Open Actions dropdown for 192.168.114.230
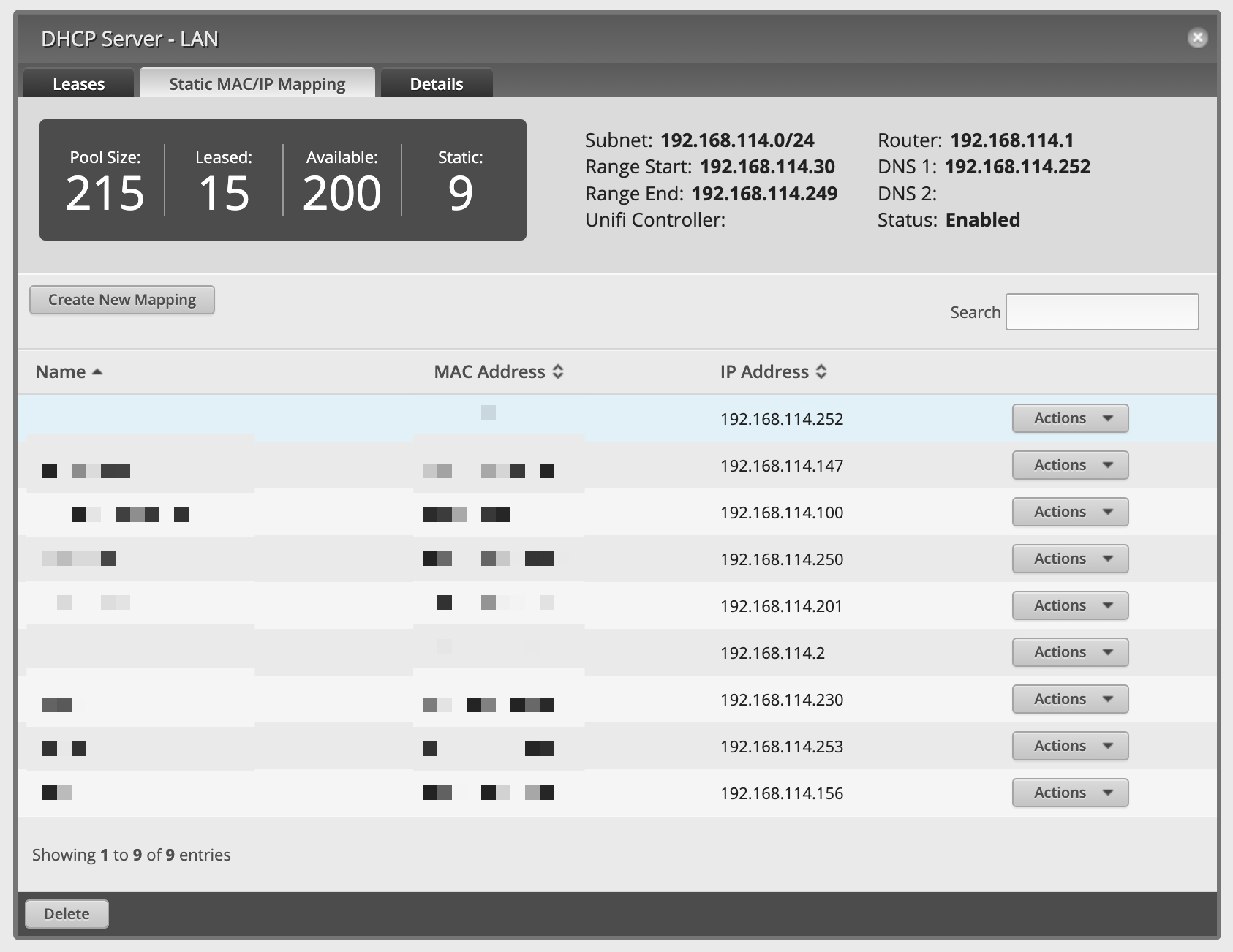 pyautogui.click(x=1070, y=699)
